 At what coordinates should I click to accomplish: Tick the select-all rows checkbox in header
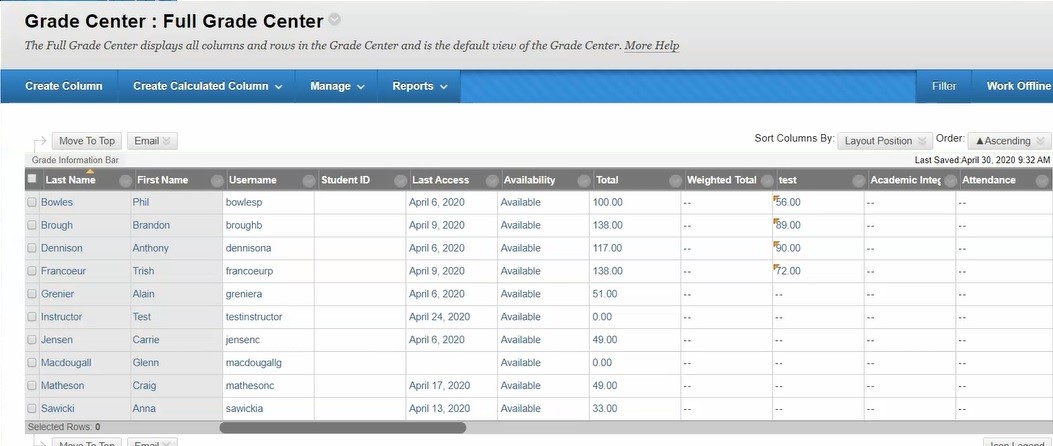pos(32,179)
